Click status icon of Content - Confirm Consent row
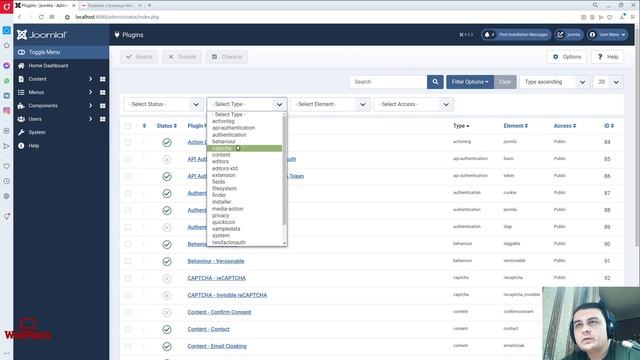The width and height of the screenshot is (640, 360). tap(167, 312)
